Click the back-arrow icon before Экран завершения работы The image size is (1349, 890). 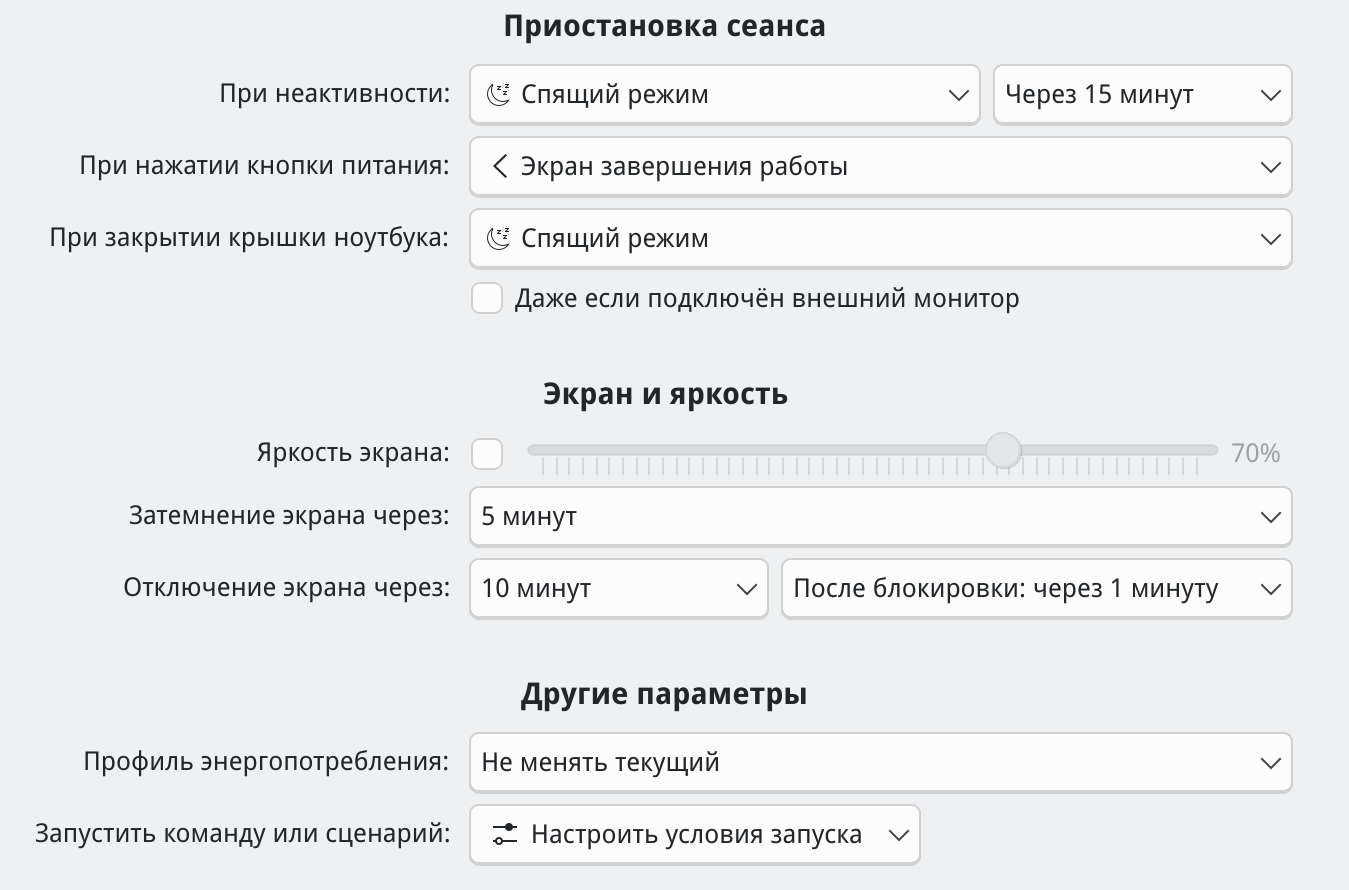(x=500, y=166)
